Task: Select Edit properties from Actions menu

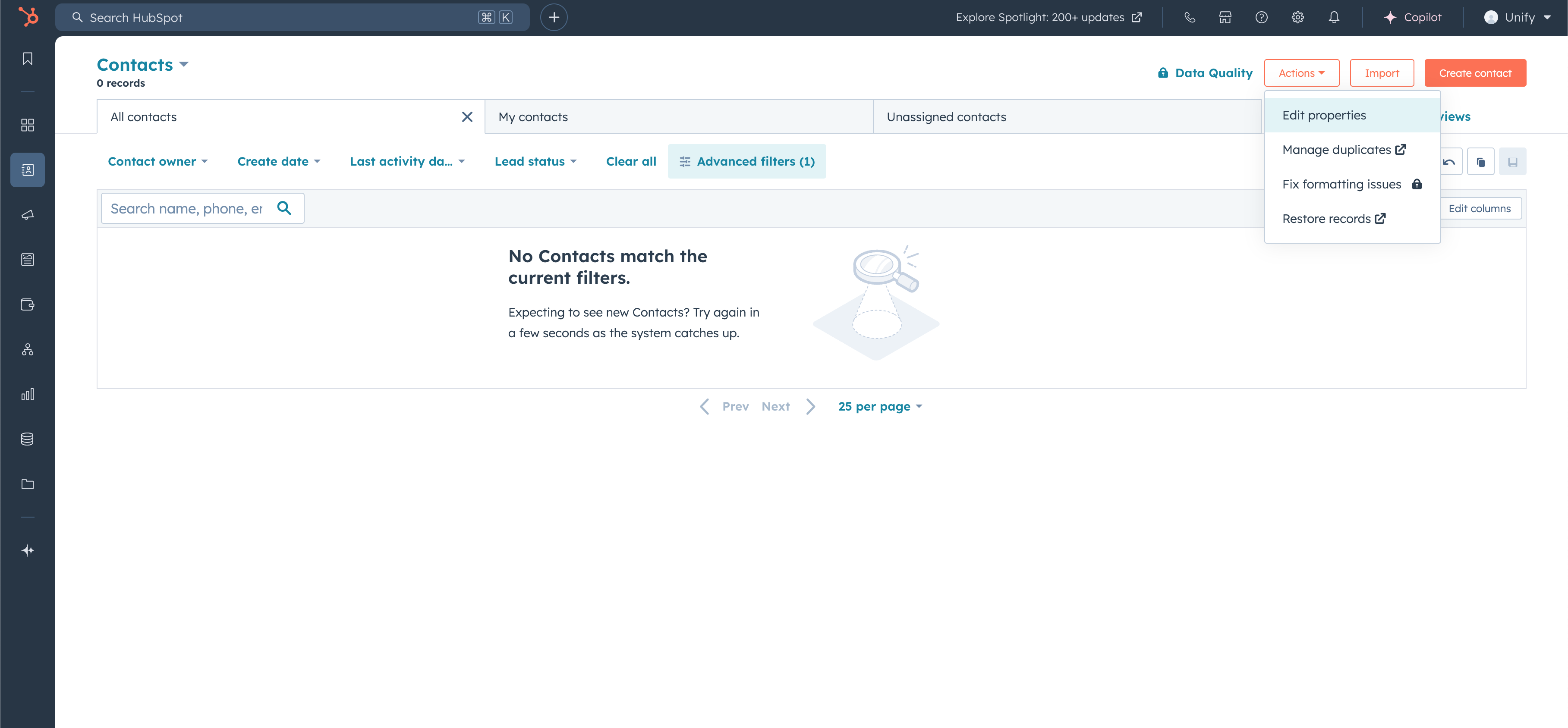Action: point(1324,115)
